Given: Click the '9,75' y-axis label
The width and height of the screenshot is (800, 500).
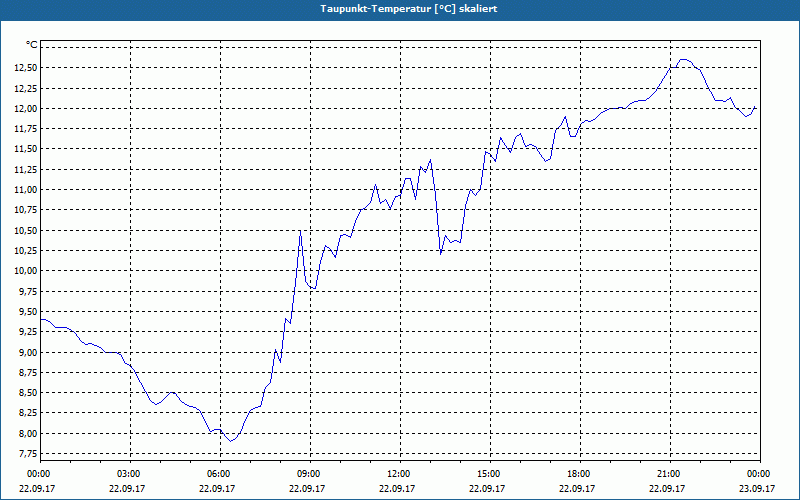Looking at the screenshot, I should click(x=28, y=291).
